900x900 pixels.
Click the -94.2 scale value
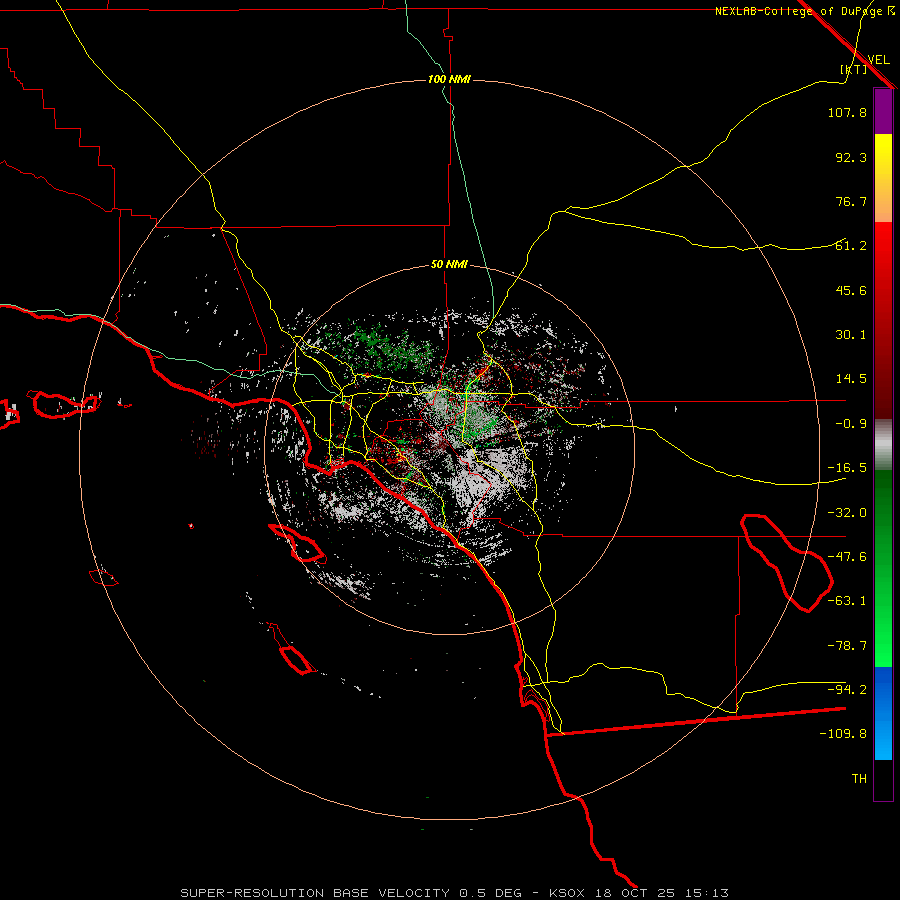pyautogui.click(x=847, y=690)
